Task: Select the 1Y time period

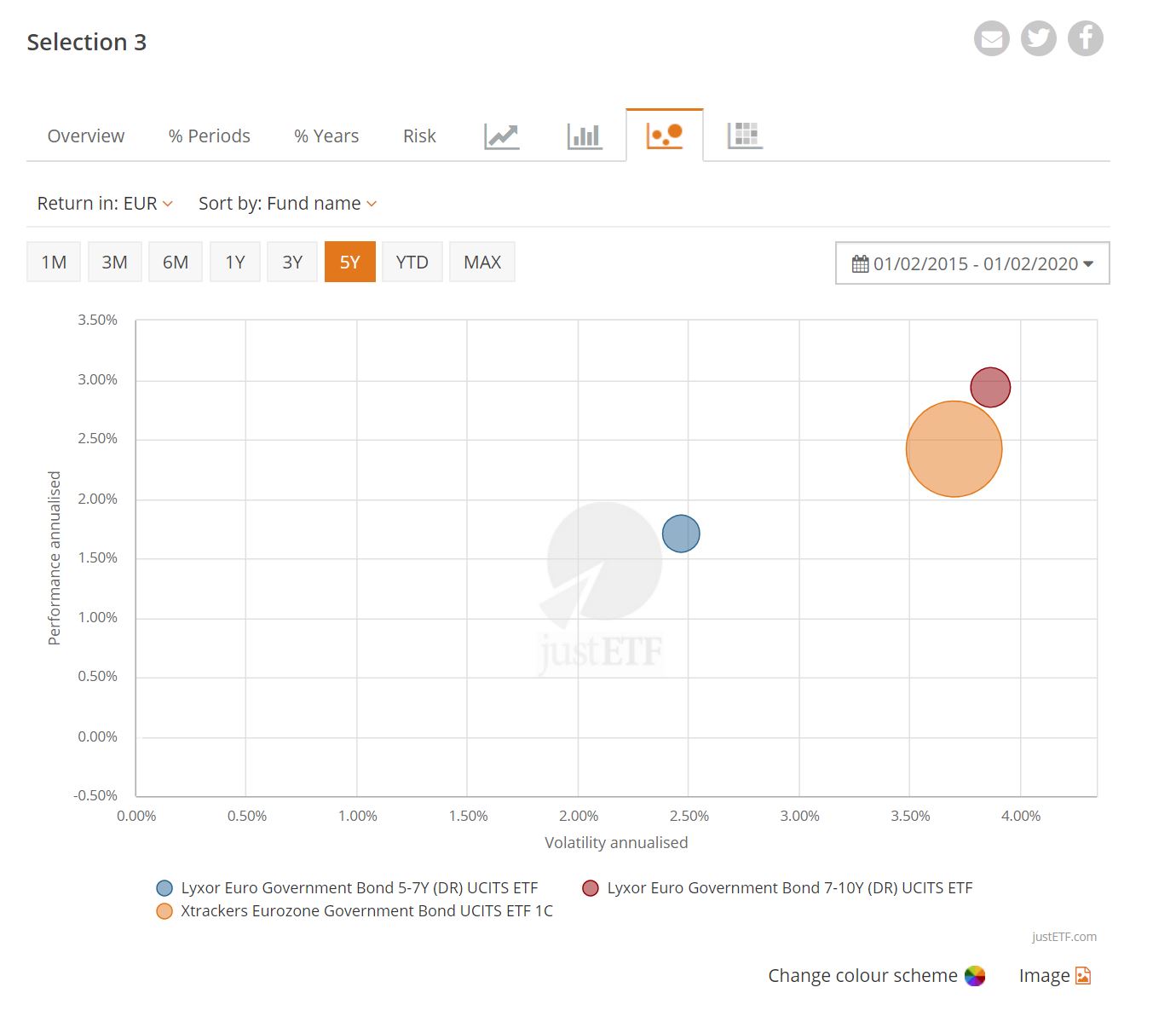Action: coord(235,262)
